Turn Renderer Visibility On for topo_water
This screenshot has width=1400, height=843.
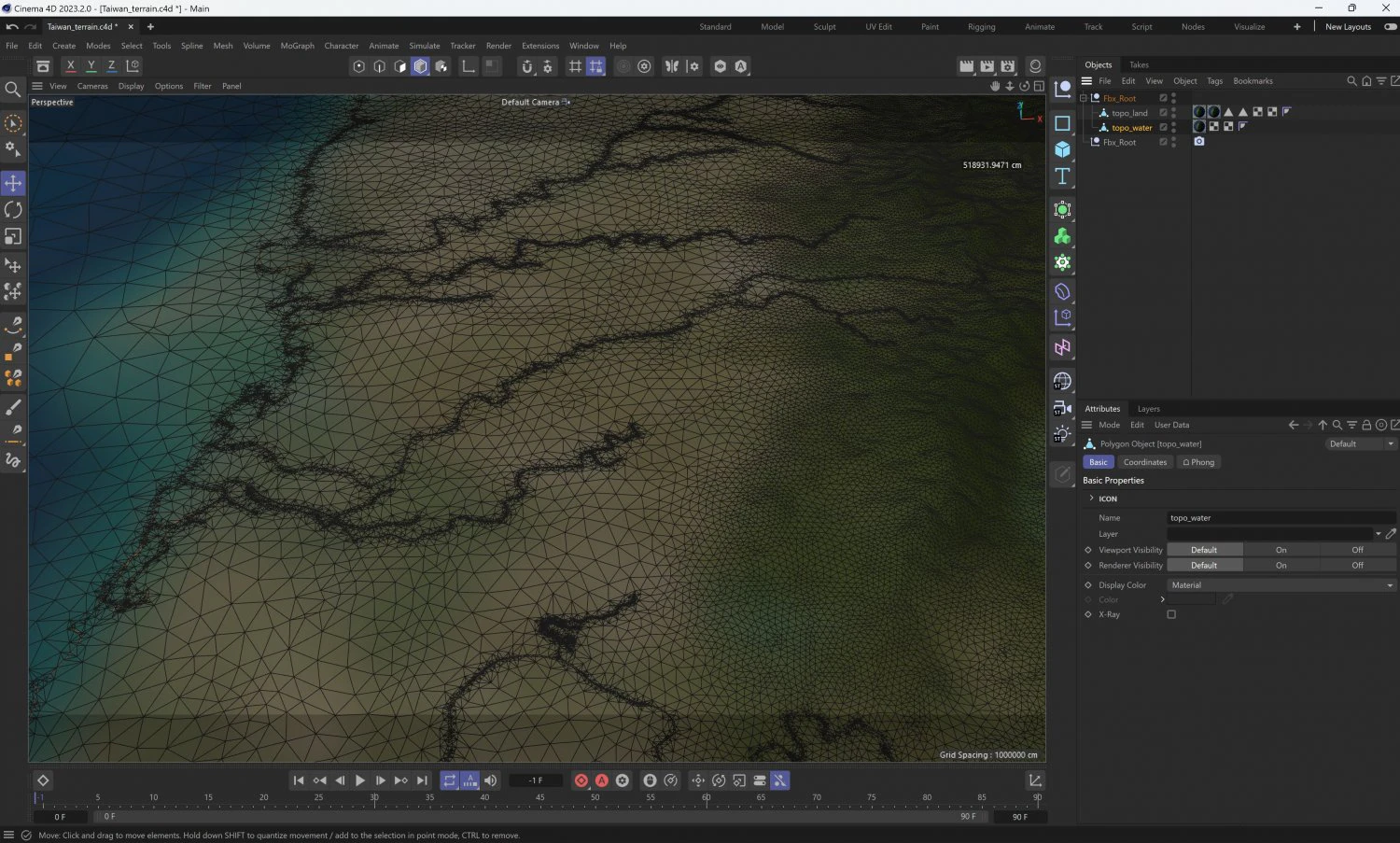tap(1281, 565)
